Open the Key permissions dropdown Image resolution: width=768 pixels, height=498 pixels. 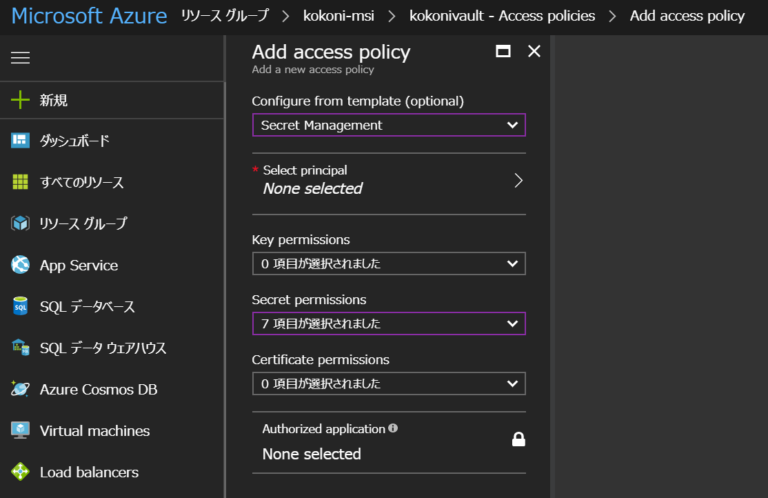click(x=389, y=263)
